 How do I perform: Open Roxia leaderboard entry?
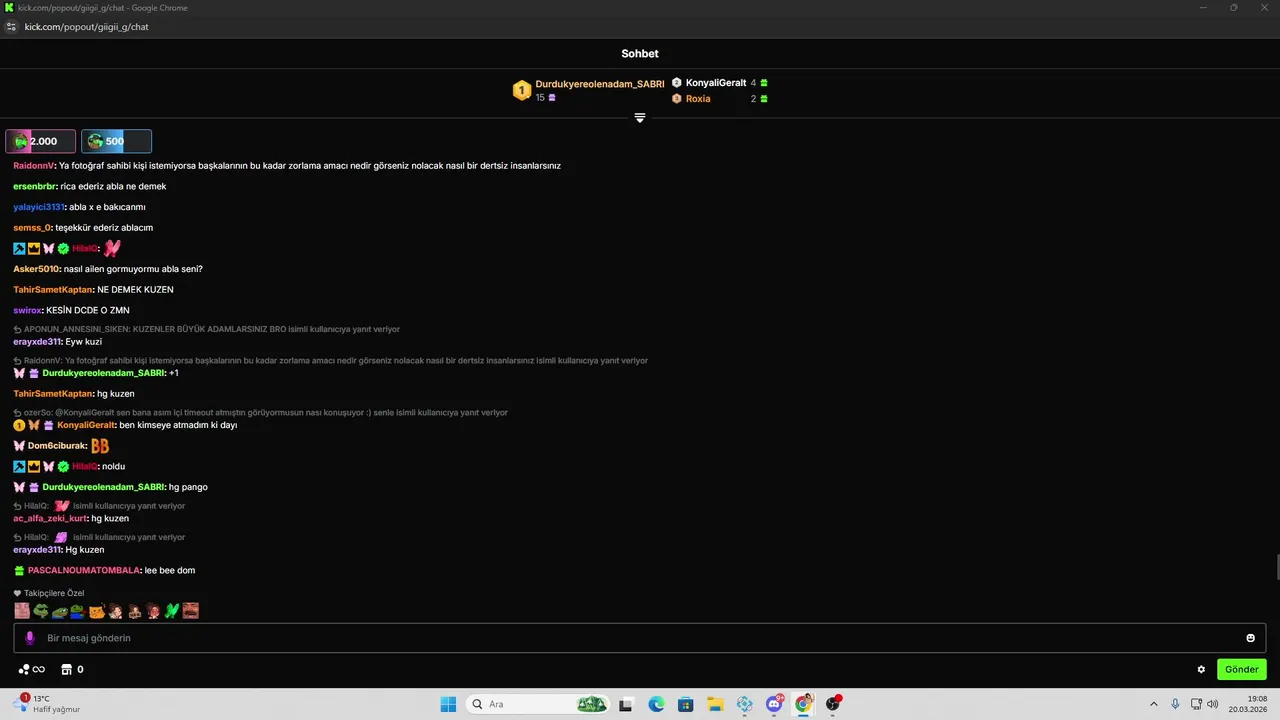point(698,99)
